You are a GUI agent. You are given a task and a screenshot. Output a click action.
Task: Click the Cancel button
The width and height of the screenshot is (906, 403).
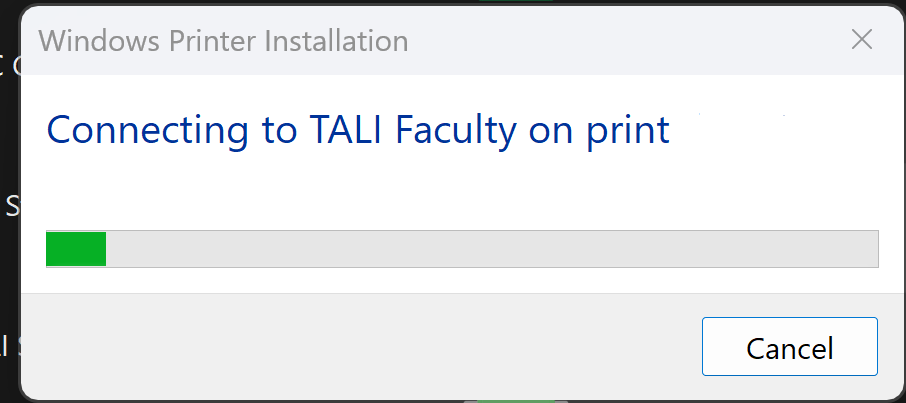[x=789, y=347]
